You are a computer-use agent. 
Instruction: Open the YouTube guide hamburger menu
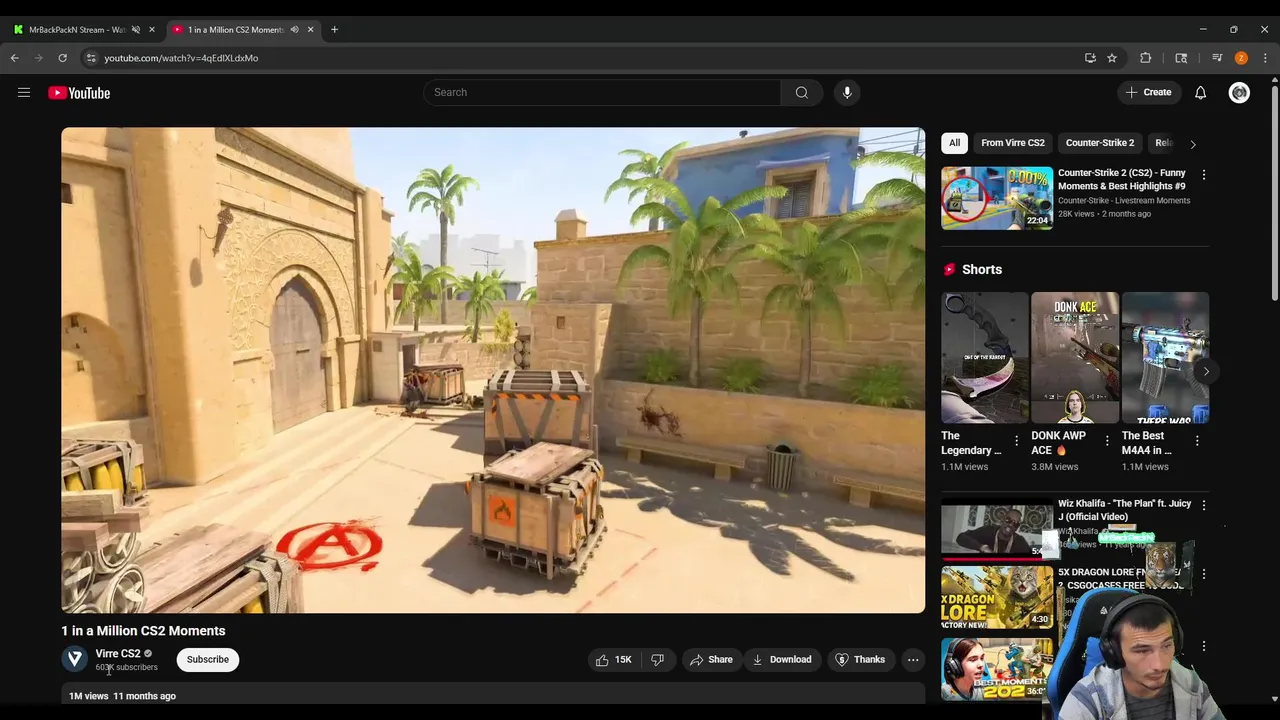[24, 93]
